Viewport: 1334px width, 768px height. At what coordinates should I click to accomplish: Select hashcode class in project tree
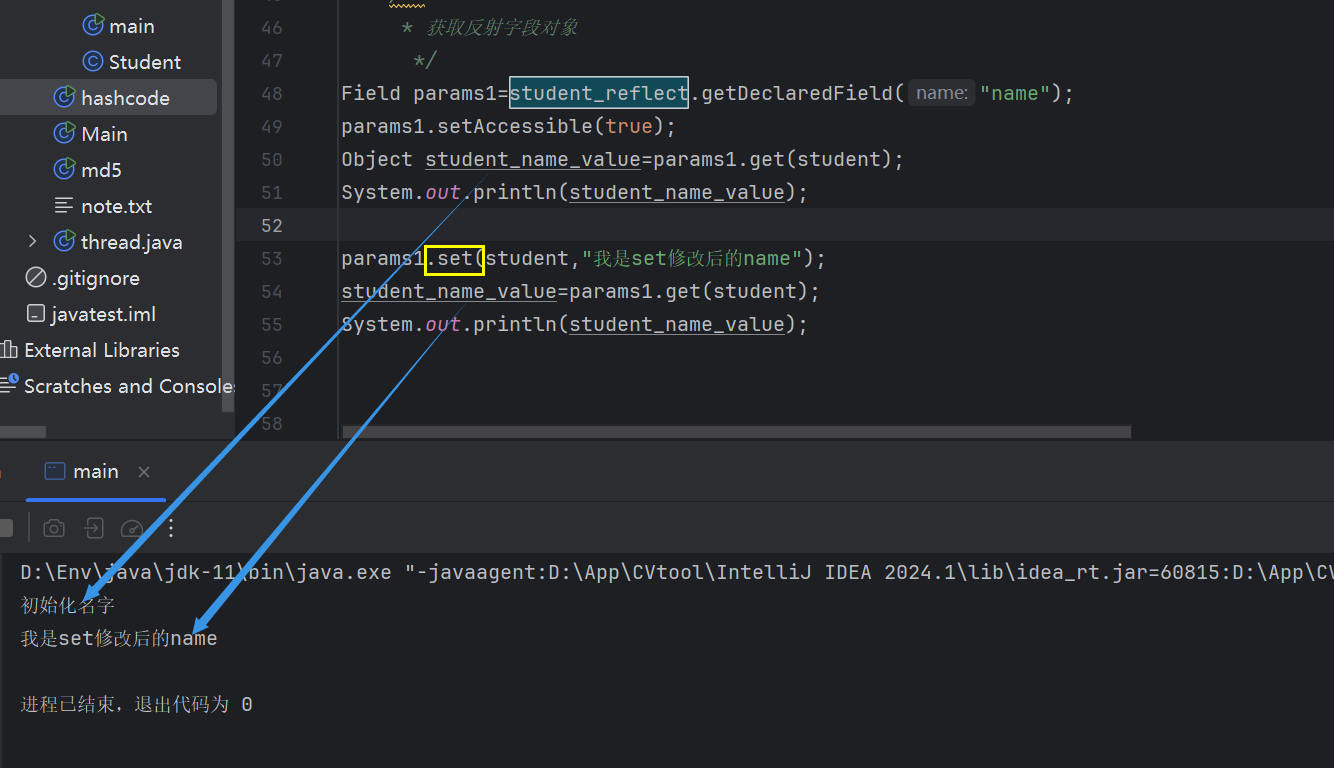tap(124, 98)
